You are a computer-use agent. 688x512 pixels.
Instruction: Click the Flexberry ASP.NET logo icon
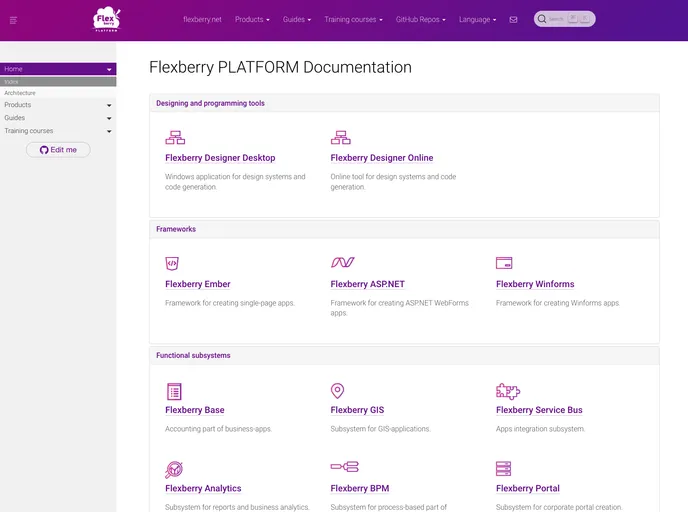[343, 262]
